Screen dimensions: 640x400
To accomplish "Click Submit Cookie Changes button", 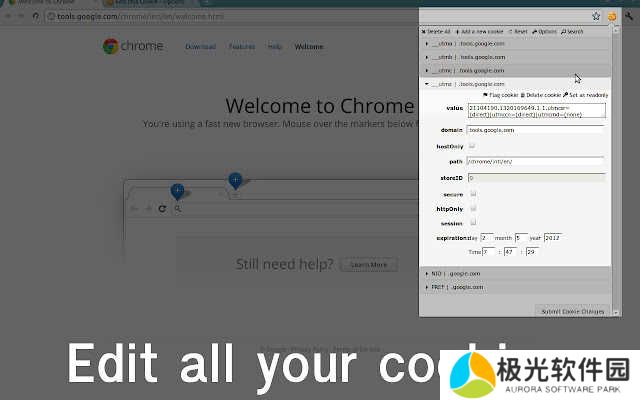I will pyautogui.click(x=571, y=313).
